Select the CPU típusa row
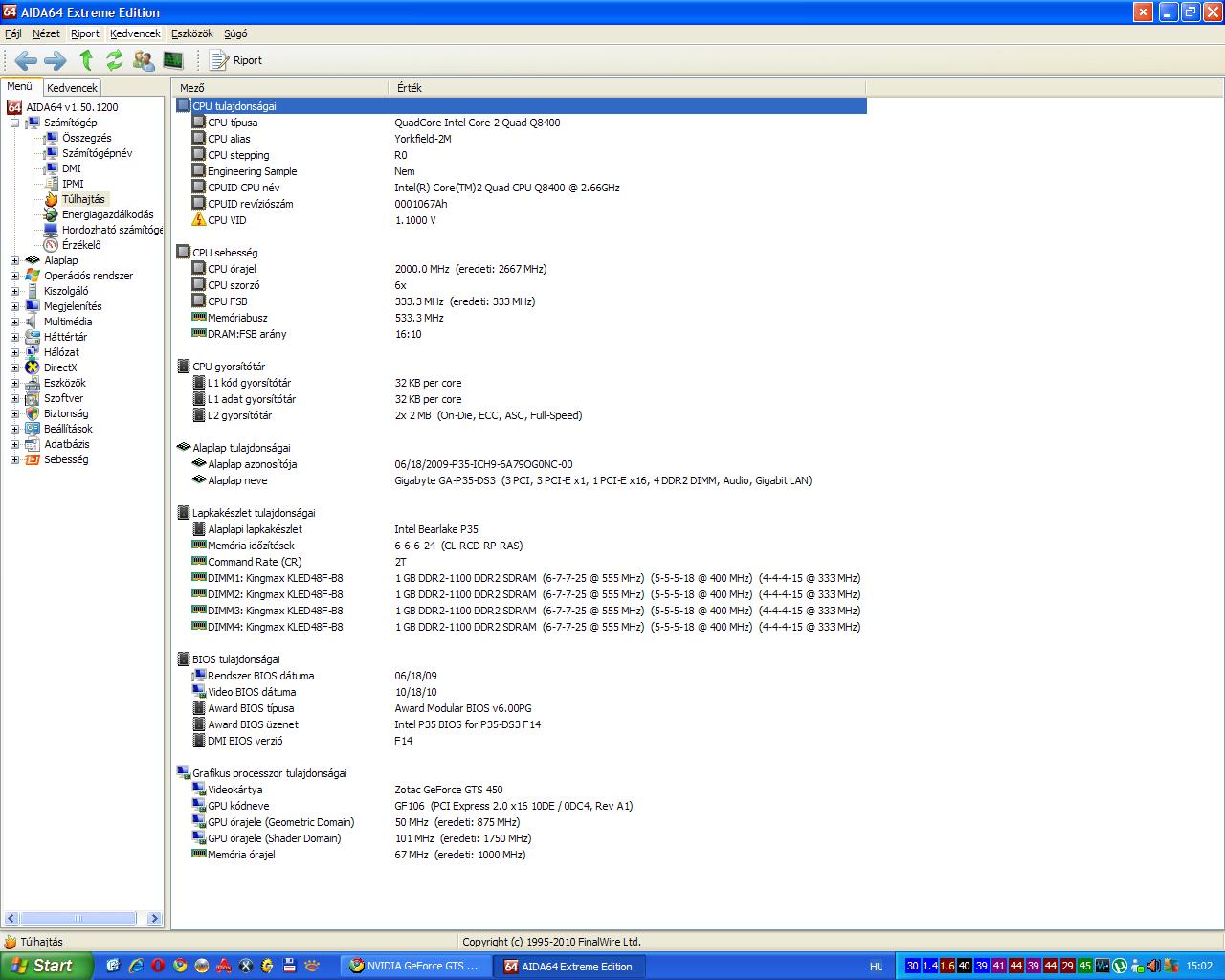The height and width of the screenshot is (980, 1225). (520, 122)
